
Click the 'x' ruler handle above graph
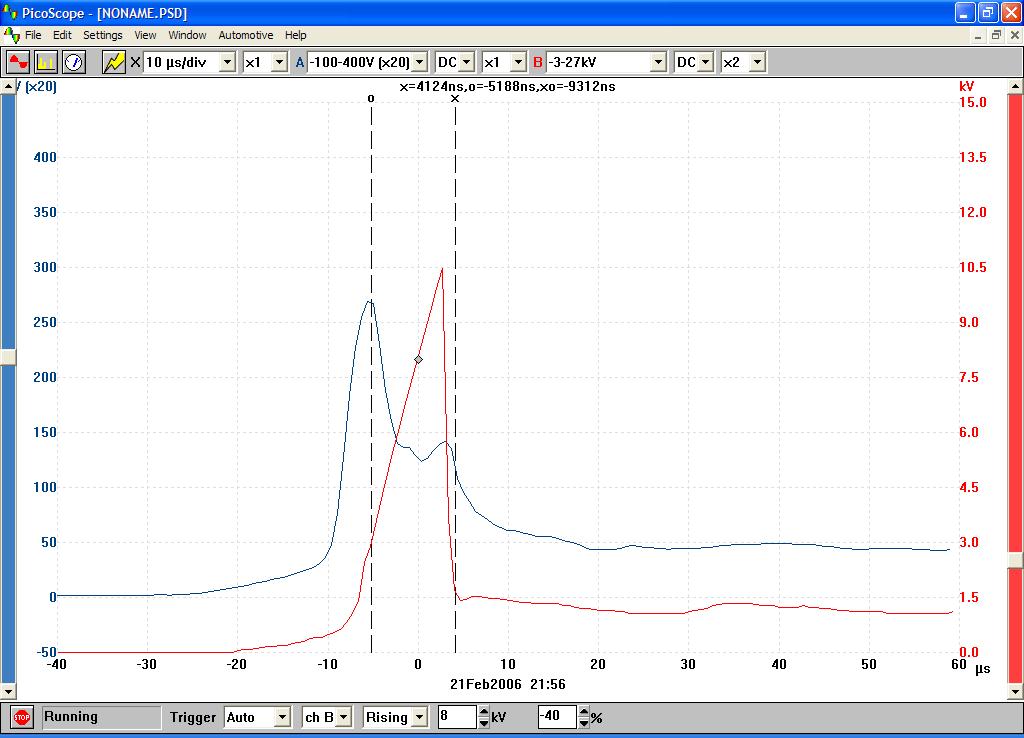coord(455,98)
